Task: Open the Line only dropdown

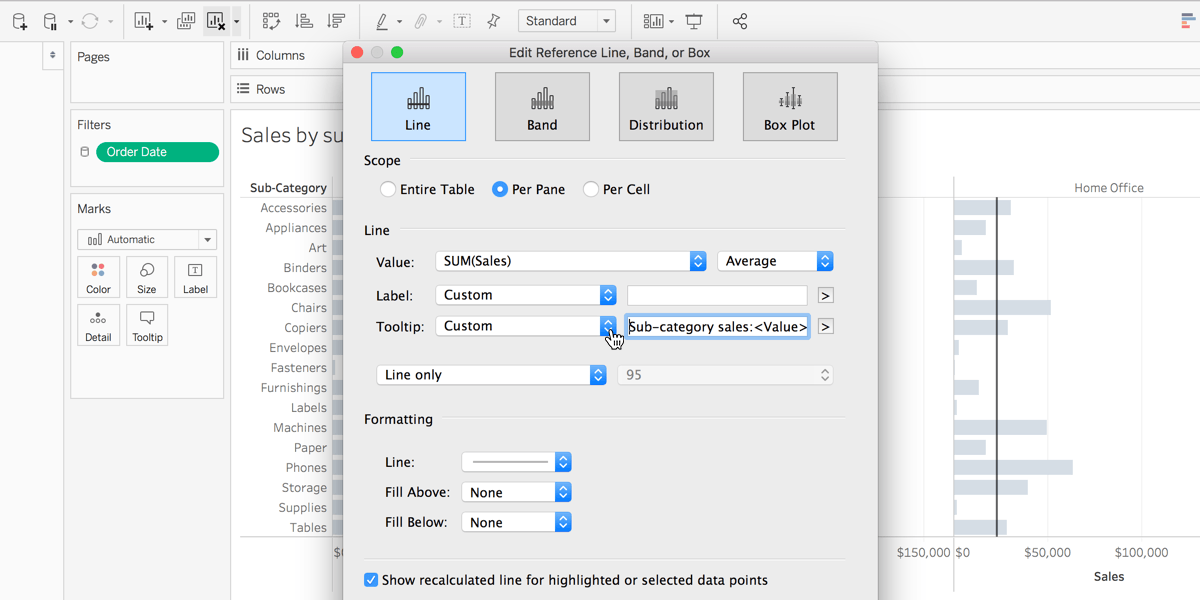Action: tap(491, 375)
